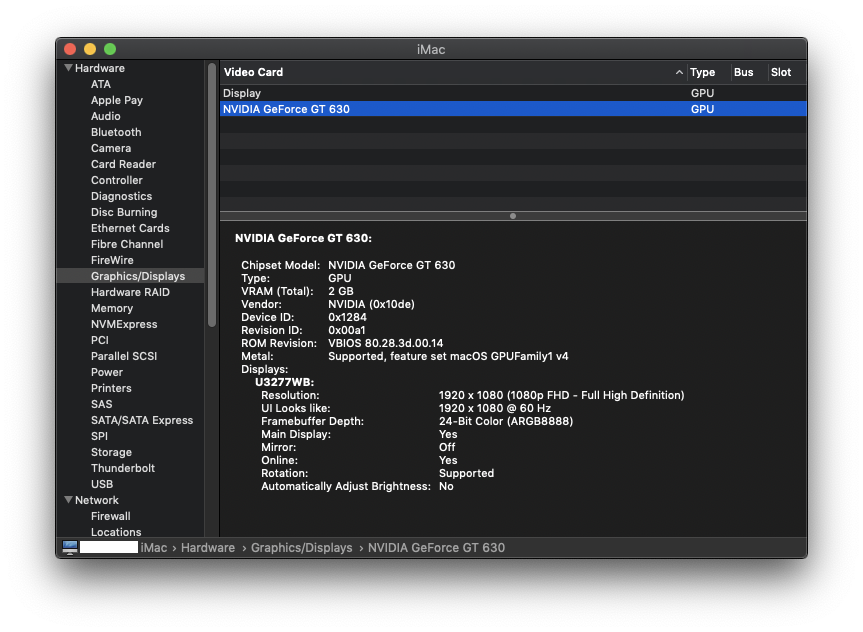Minimize the iMac window

click(x=90, y=49)
